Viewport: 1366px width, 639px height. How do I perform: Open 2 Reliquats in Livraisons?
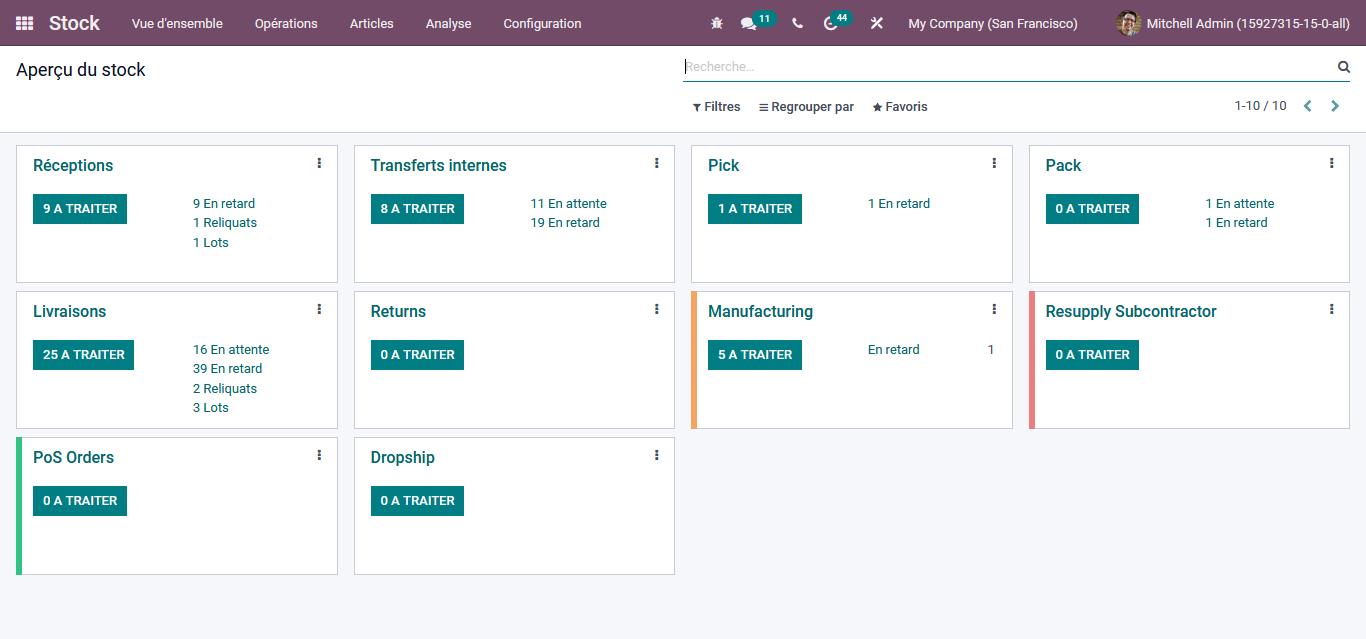coord(225,389)
